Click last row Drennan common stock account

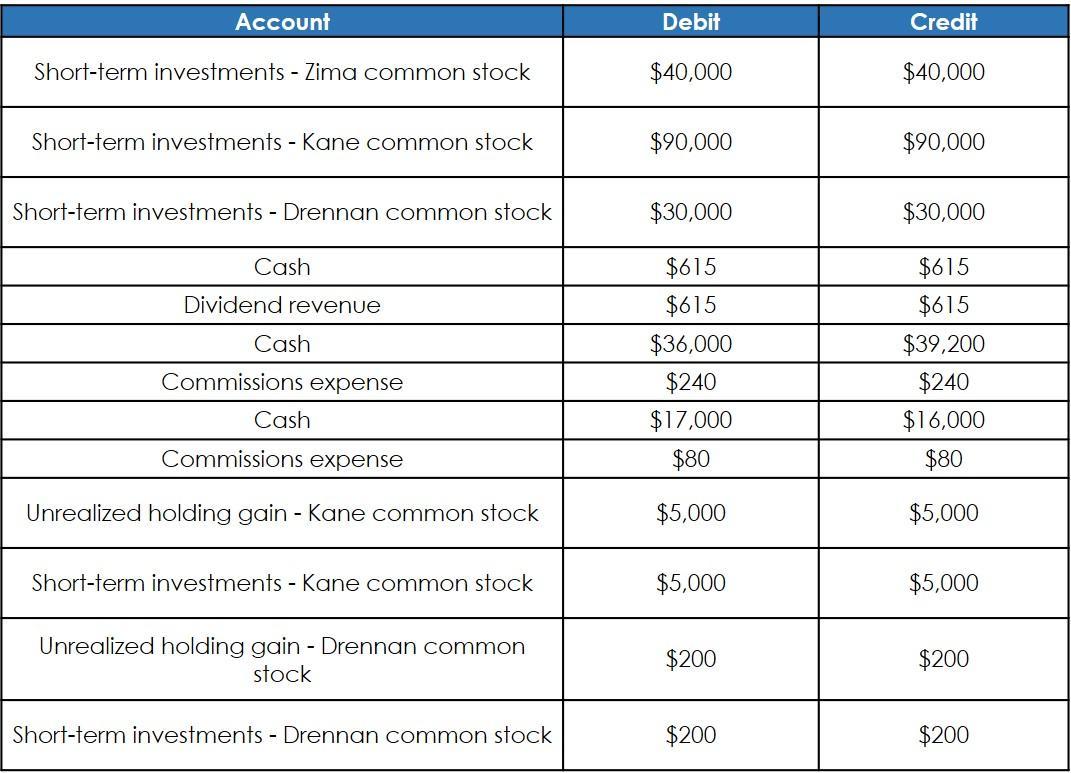pyautogui.click(x=282, y=735)
